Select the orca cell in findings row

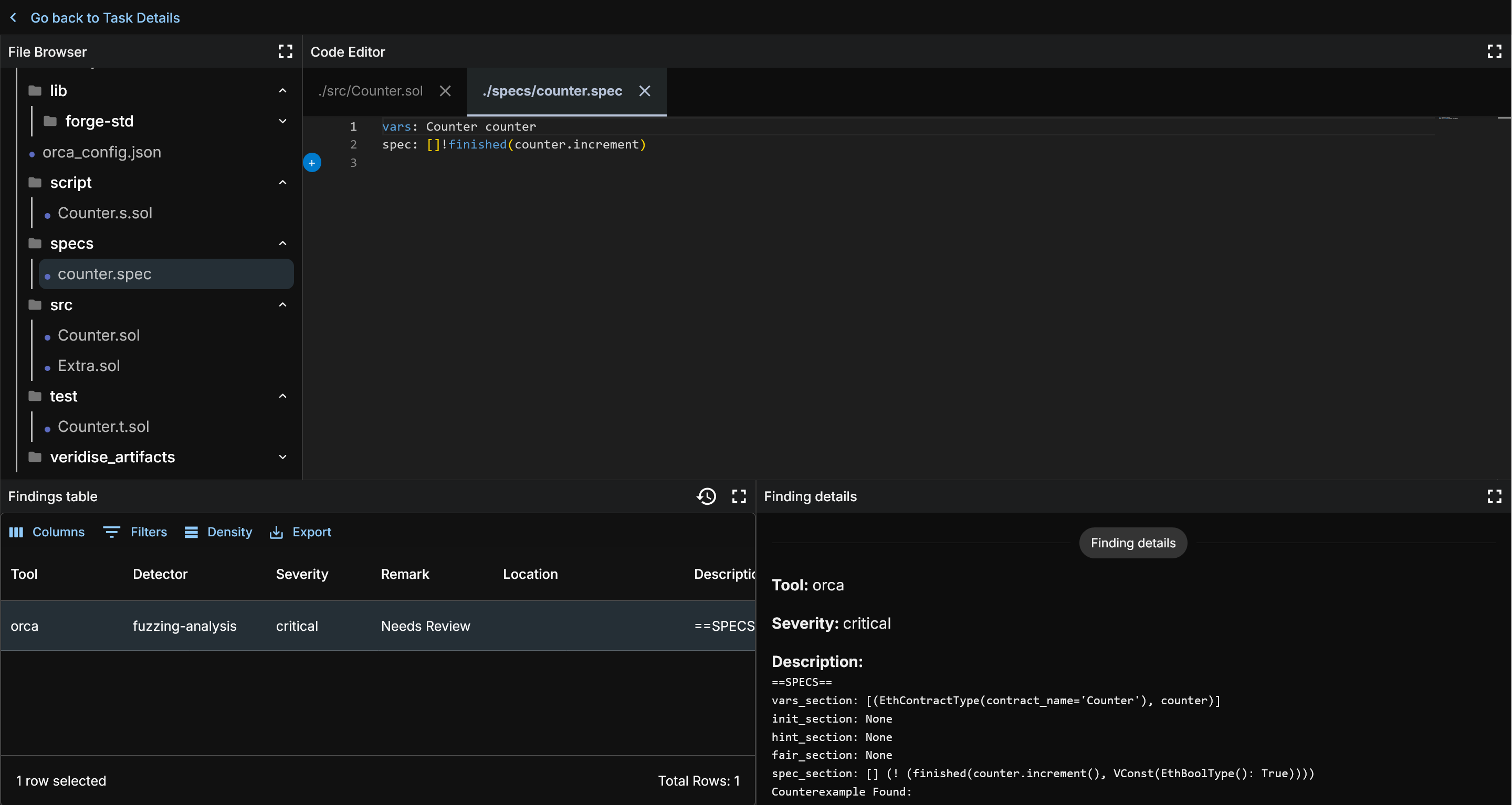[x=24, y=626]
